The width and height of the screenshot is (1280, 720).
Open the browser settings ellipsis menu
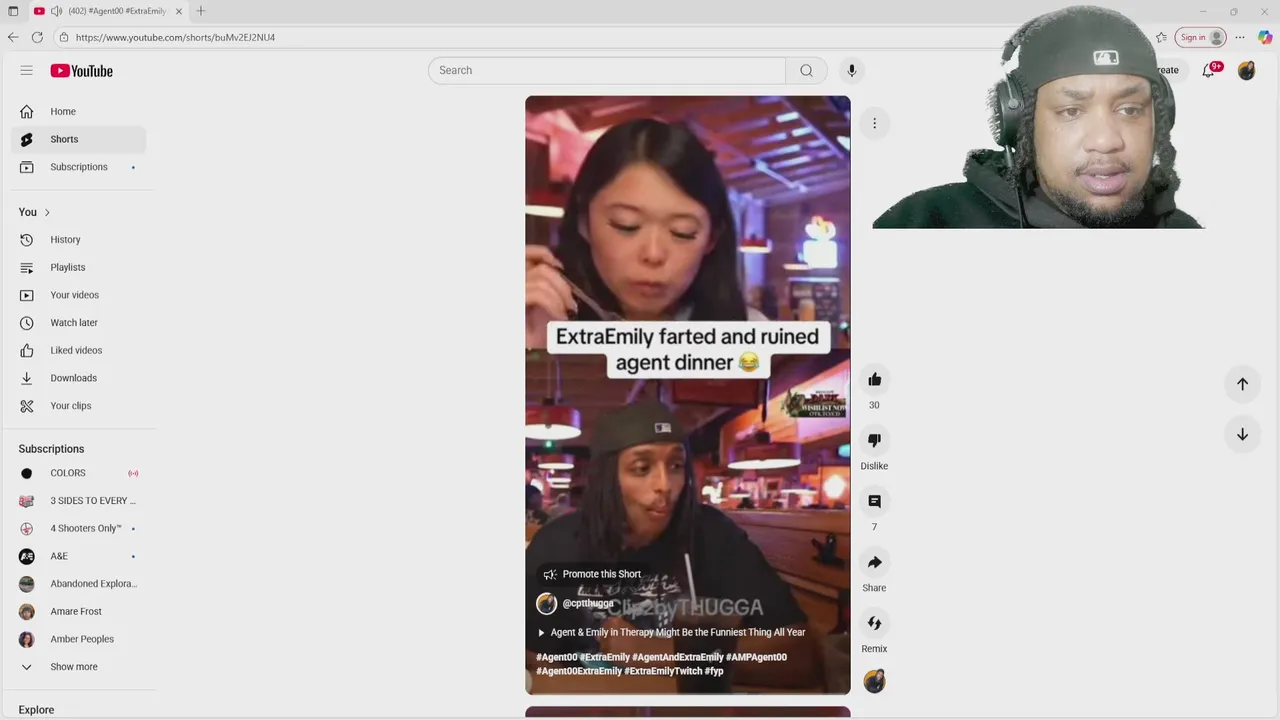pyautogui.click(x=1240, y=37)
